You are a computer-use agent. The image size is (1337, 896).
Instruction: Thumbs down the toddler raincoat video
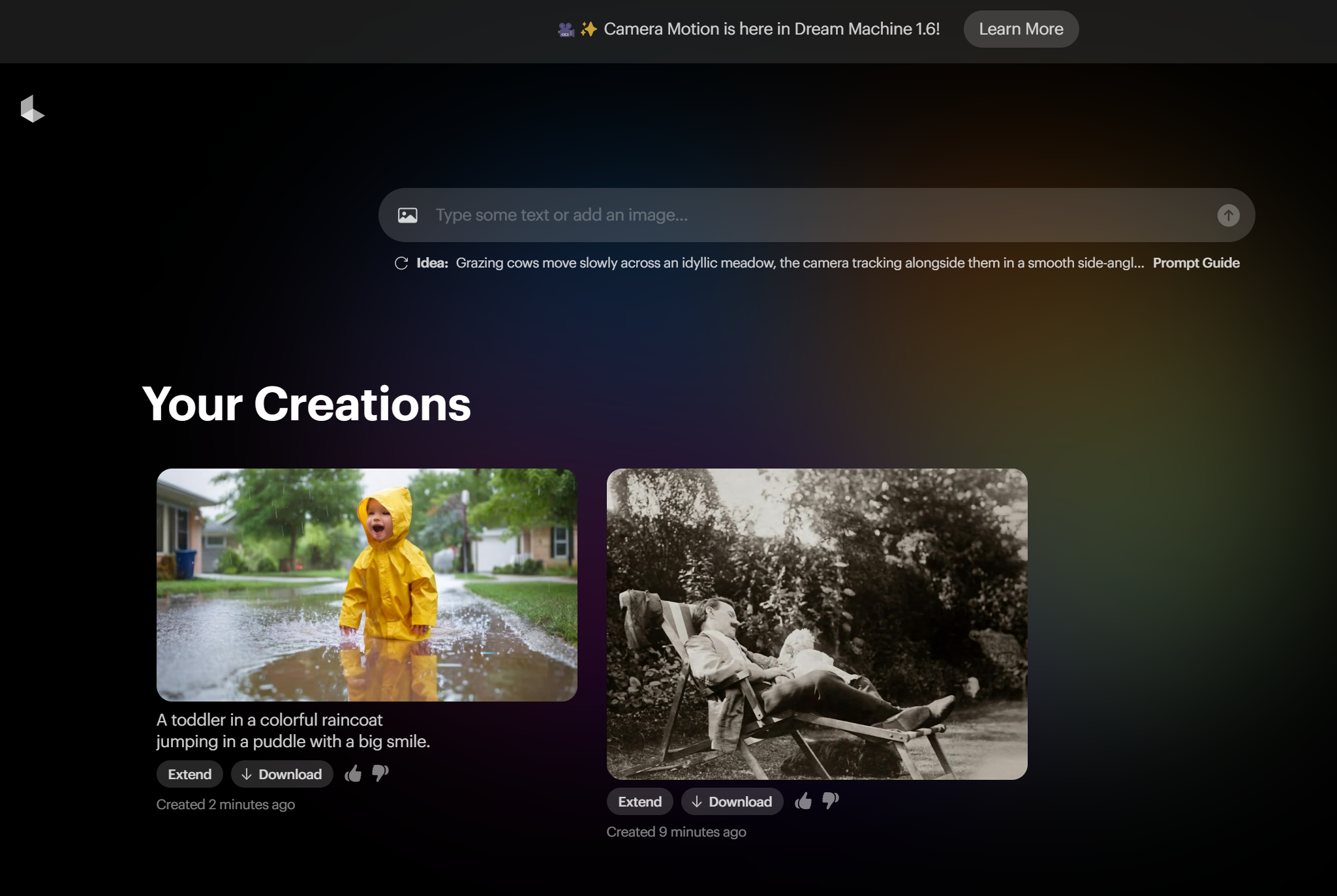(380, 774)
